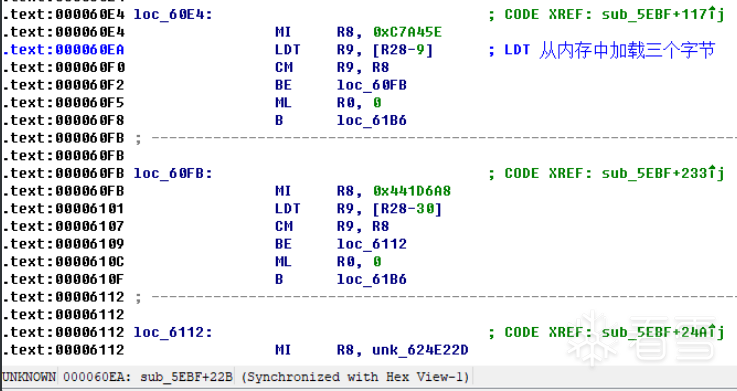This screenshot has height=391, width=737.
Task: Open the cross reference sub_5EBF+117↑j
Action: pos(663,15)
